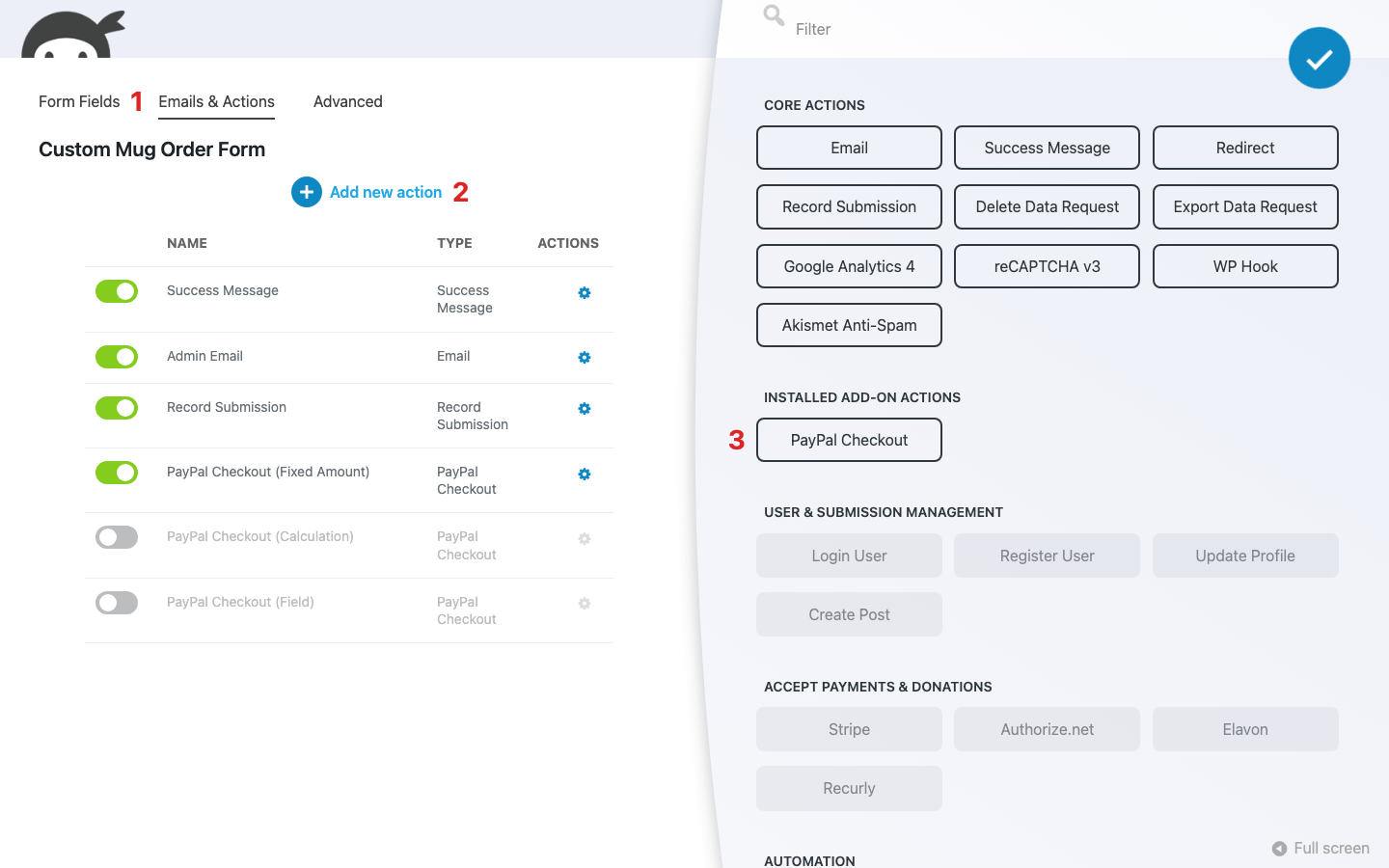Click the Full screen link
1389x868 pixels.
tap(1331, 849)
